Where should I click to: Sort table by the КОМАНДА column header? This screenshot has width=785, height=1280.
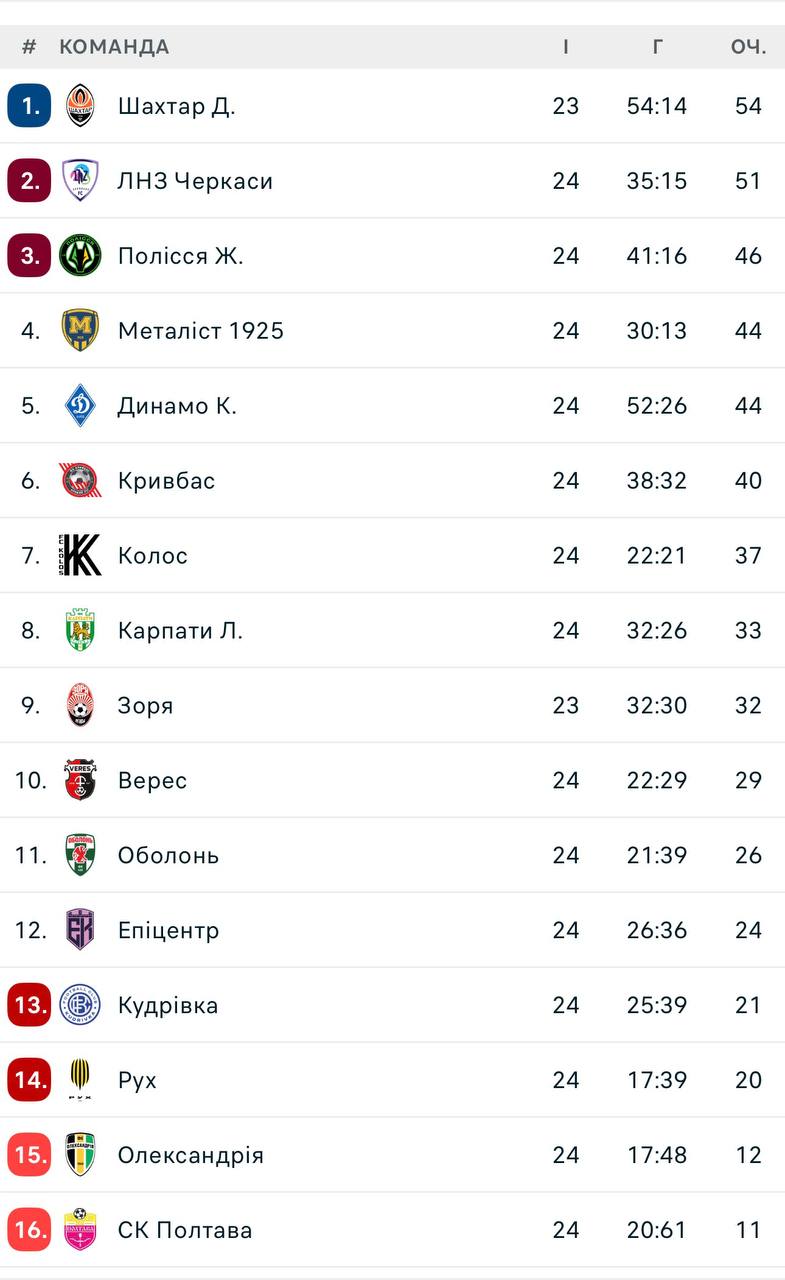pos(114,47)
